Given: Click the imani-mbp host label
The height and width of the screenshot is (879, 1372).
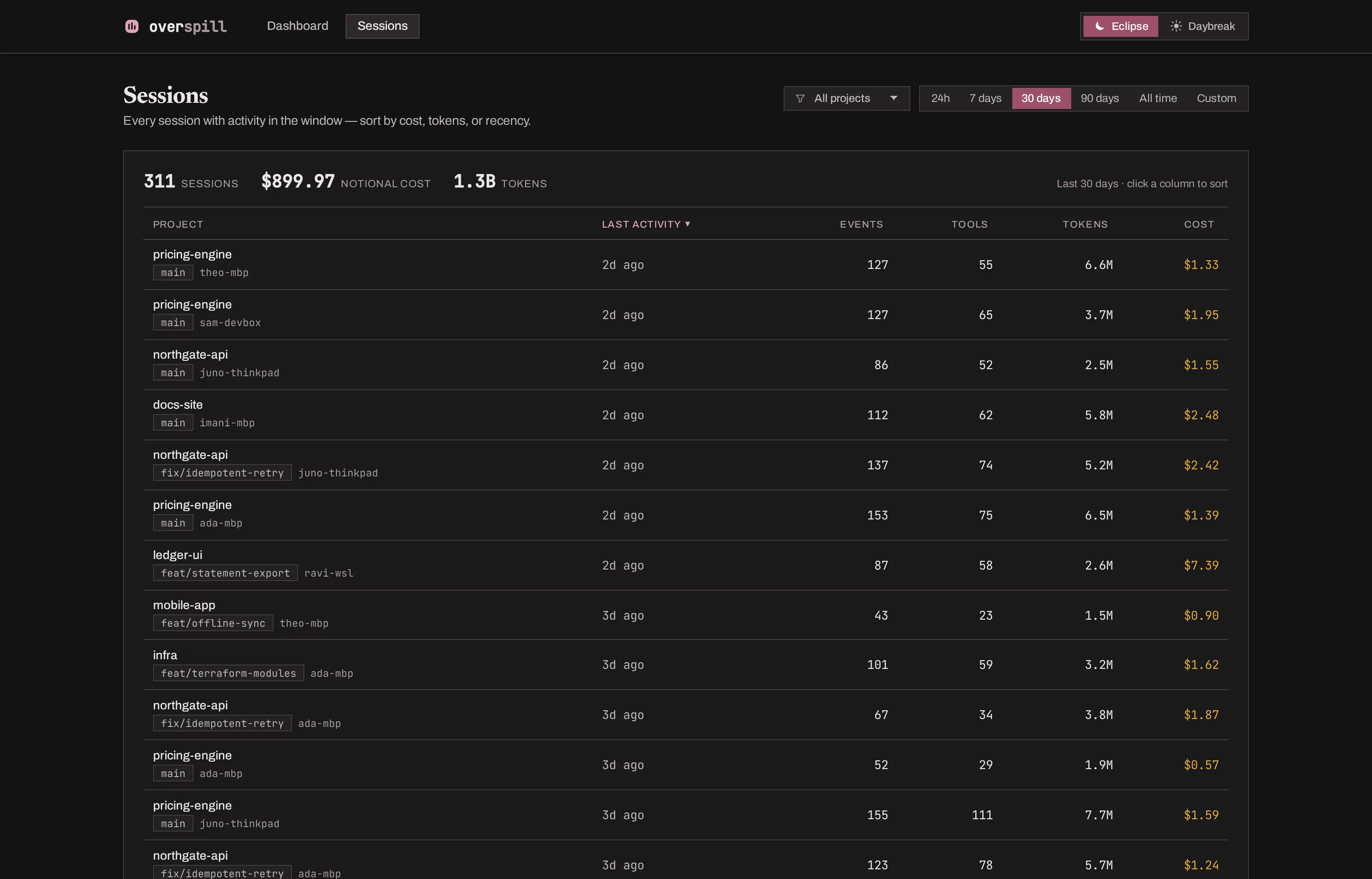Looking at the screenshot, I should (x=226, y=423).
